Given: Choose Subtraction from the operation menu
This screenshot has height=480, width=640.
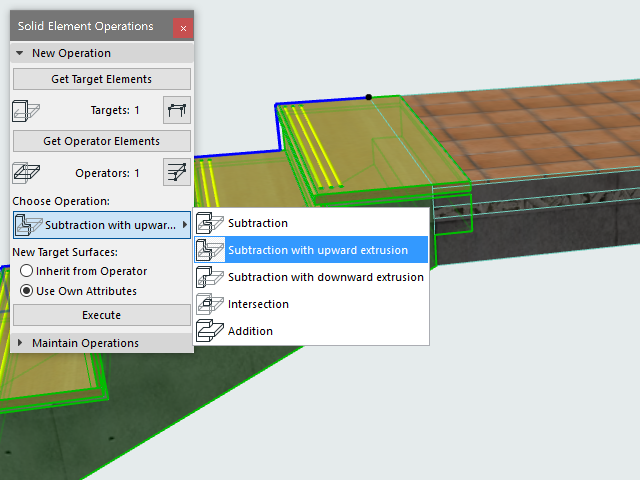Looking at the screenshot, I should 311,223.
